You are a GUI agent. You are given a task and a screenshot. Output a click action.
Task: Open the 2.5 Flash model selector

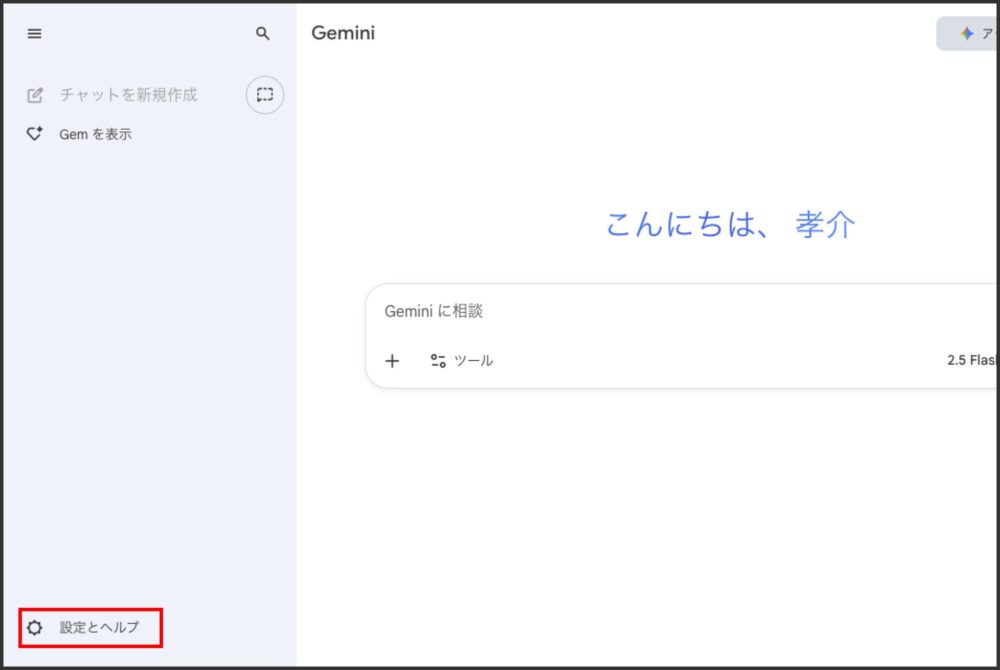(970, 360)
